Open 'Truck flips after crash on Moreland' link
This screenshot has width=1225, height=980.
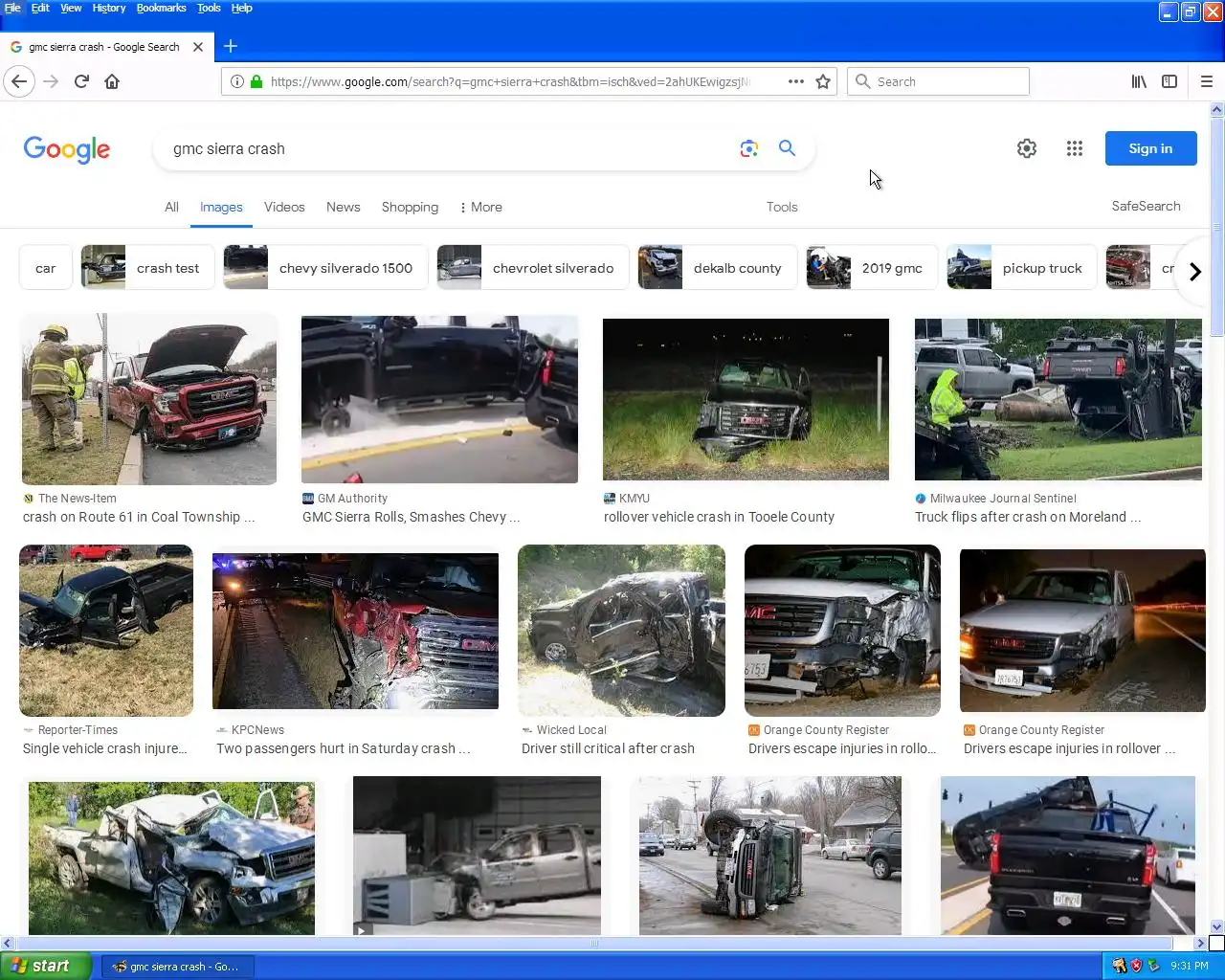point(1028,517)
